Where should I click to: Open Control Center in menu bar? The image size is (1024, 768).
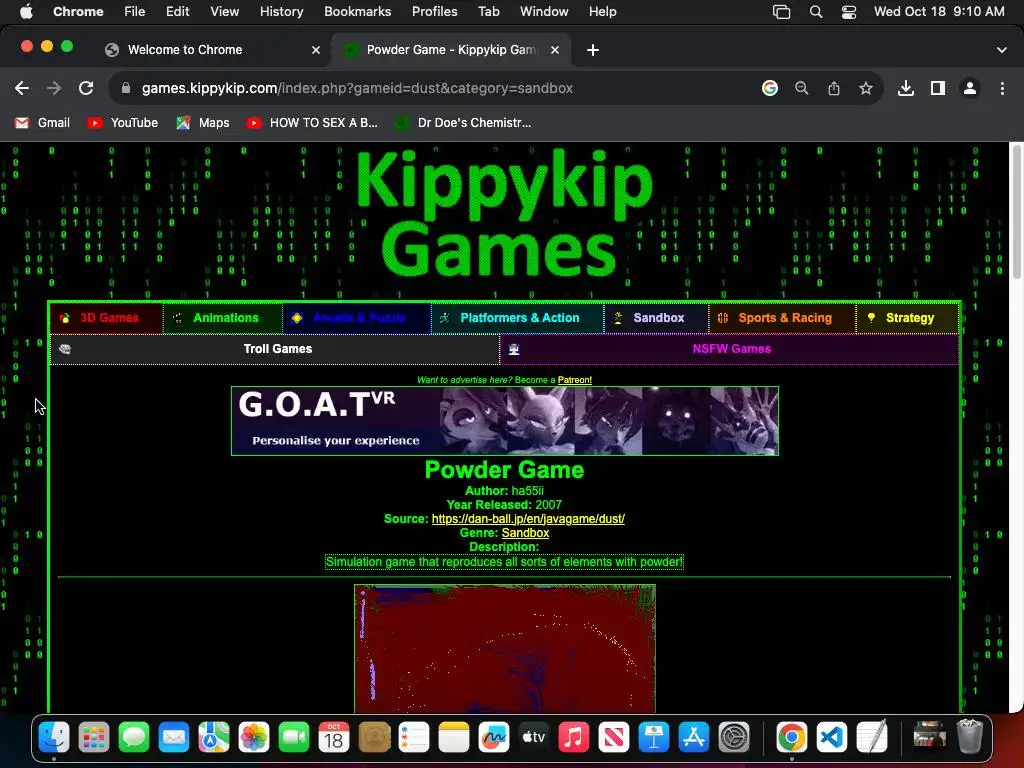point(848,12)
